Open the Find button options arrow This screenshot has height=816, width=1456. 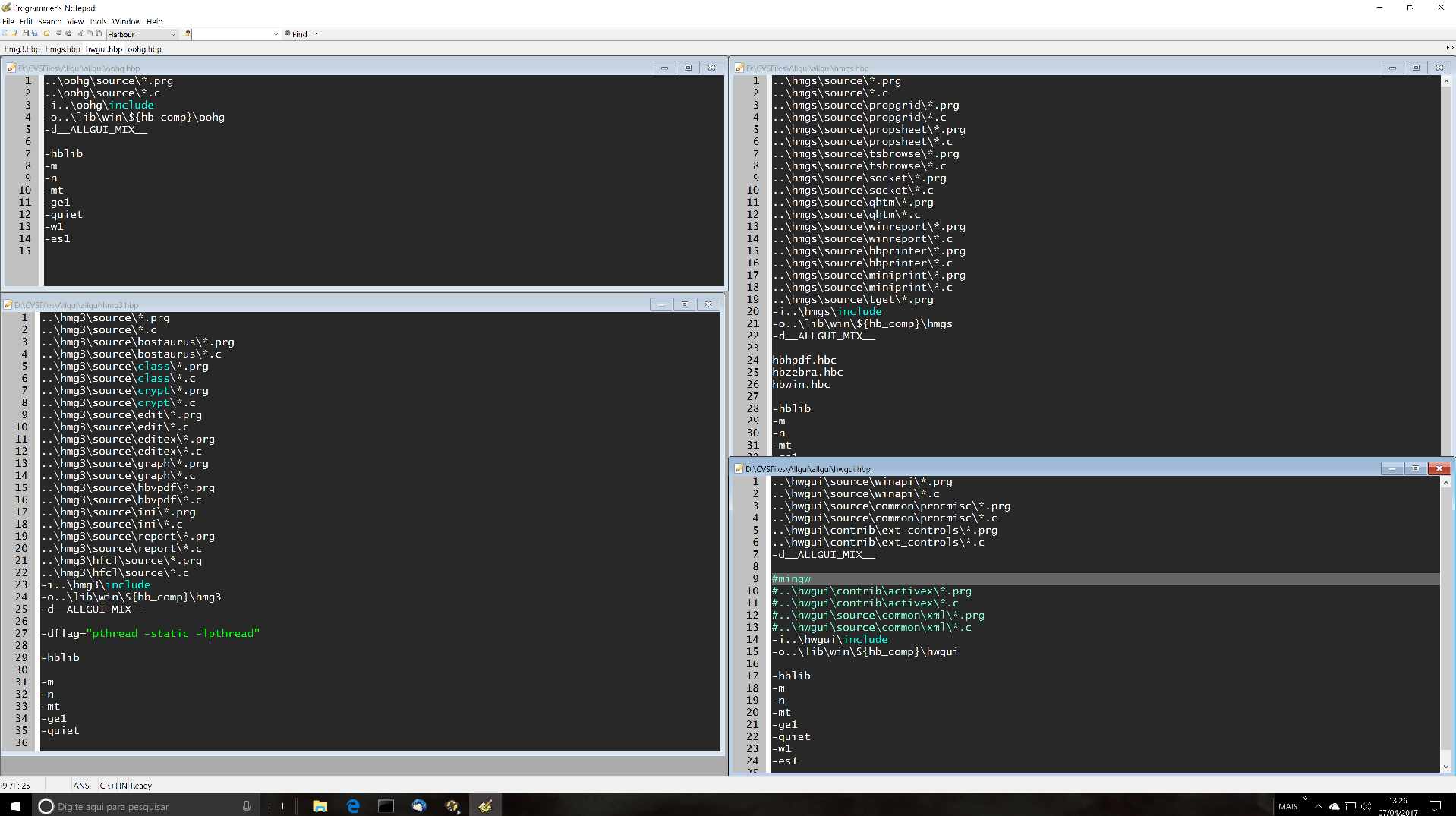pyautogui.click(x=317, y=34)
